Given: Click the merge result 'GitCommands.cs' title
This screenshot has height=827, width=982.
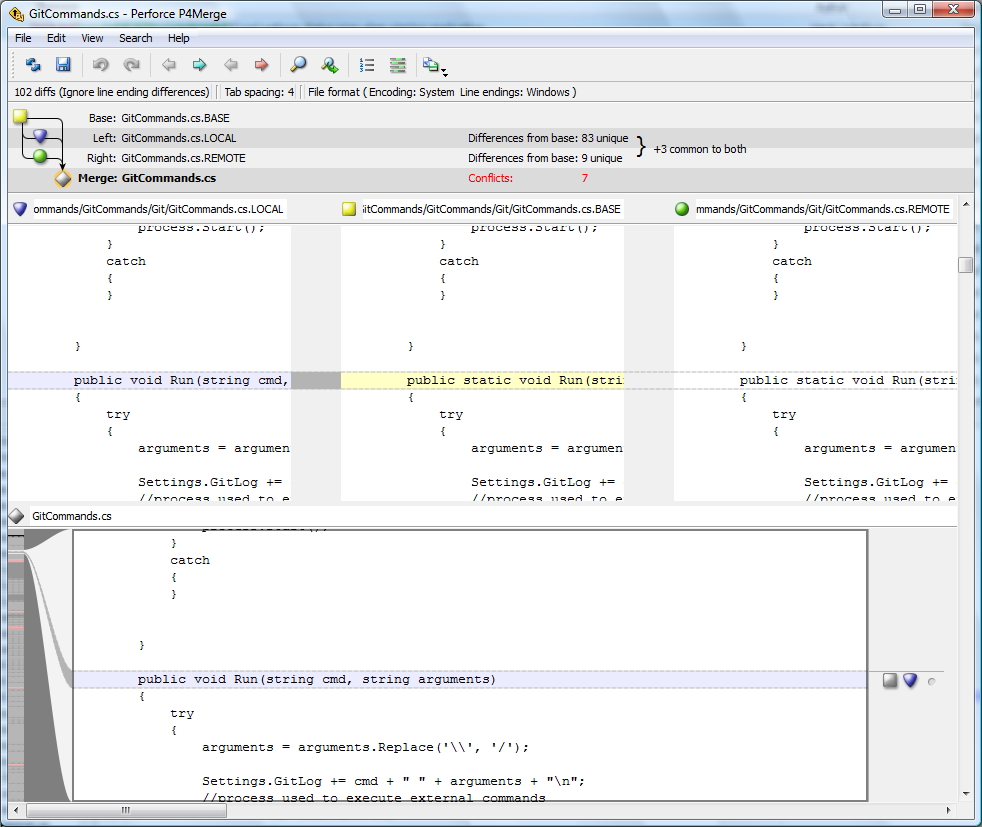Looking at the screenshot, I should coord(71,516).
